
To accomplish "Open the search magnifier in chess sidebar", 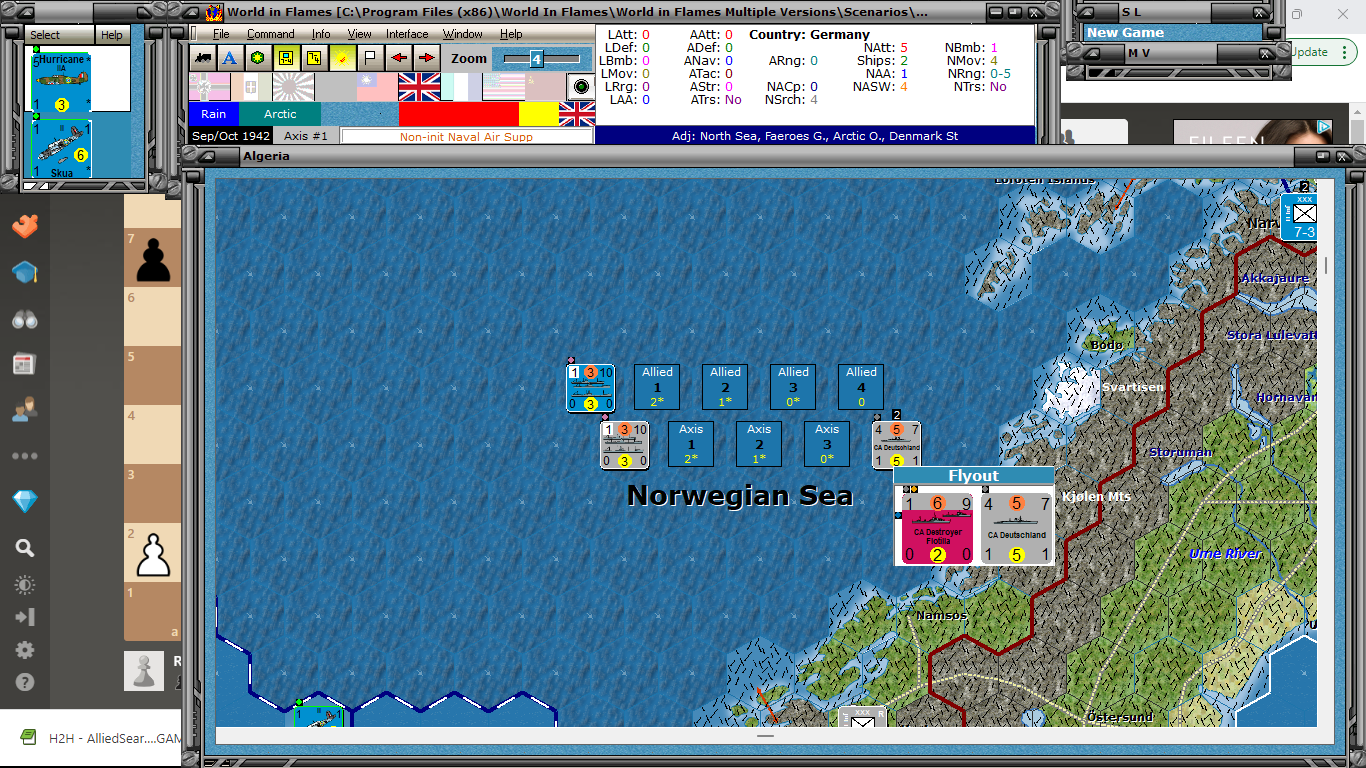I will point(25,548).
